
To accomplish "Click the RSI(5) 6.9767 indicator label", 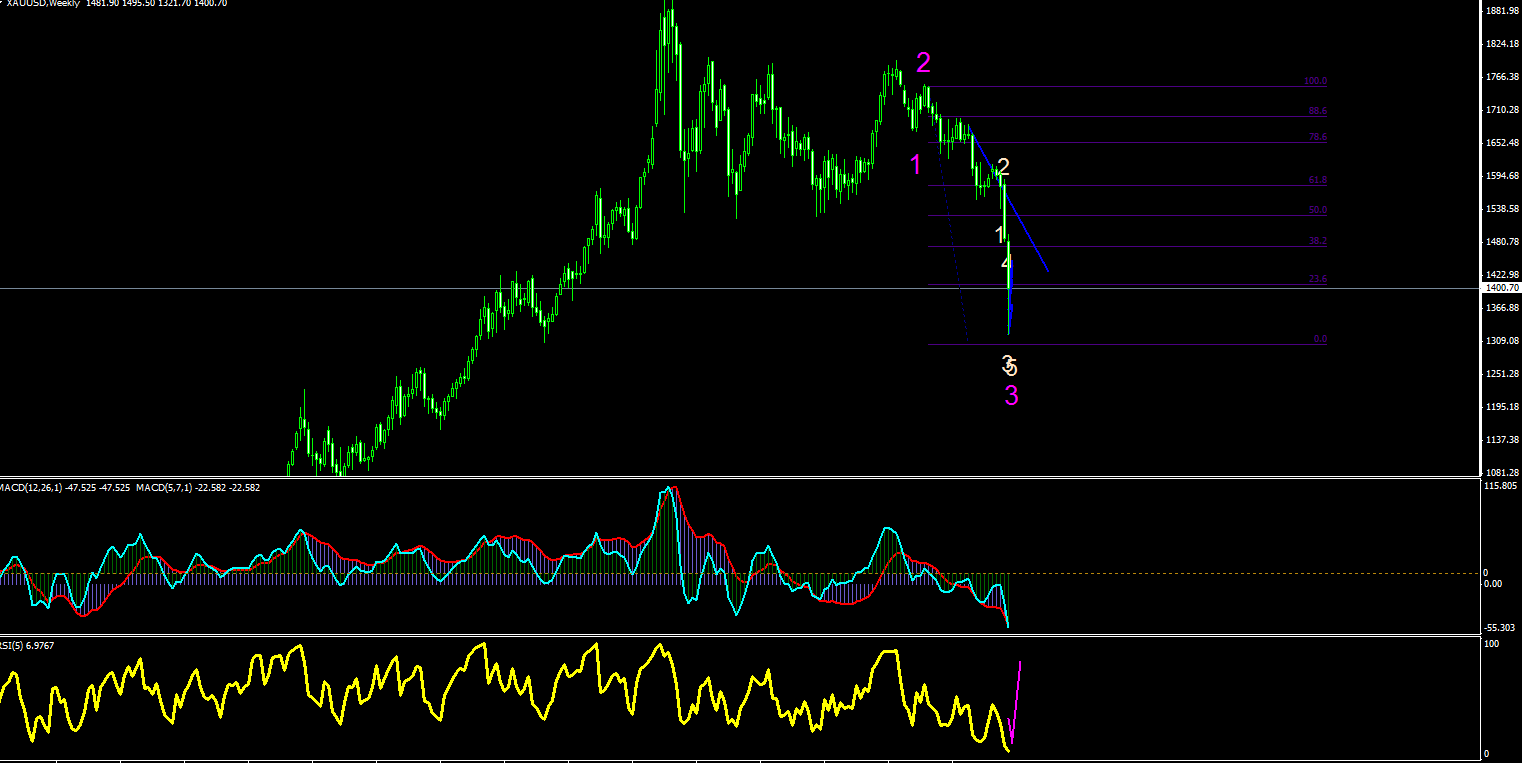I will 27,646.
